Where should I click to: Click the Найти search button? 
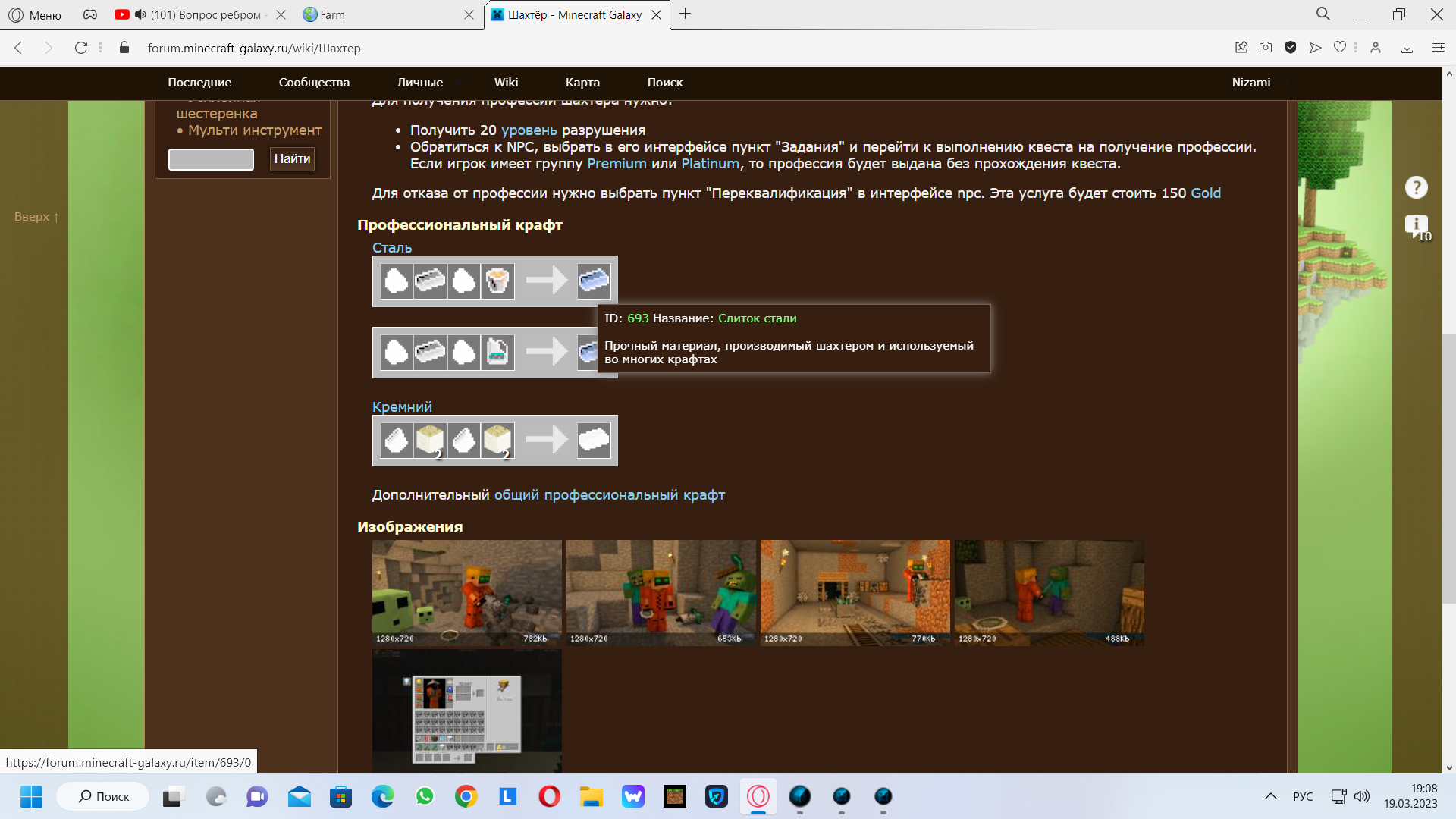292,159
